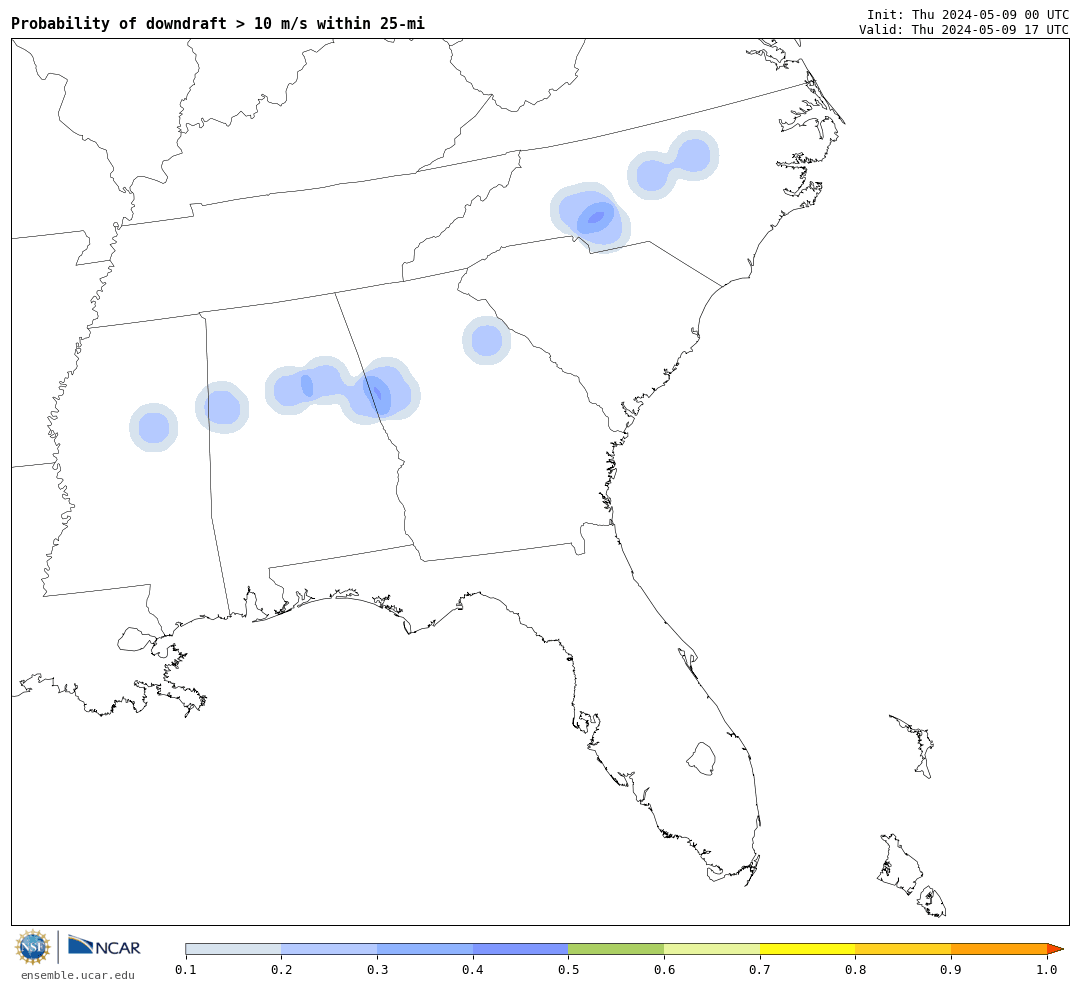Click the 0.1 to 0.2 pale gray-blue color swatch
Screen dimensions: 1080x988
tap(233, 949)
